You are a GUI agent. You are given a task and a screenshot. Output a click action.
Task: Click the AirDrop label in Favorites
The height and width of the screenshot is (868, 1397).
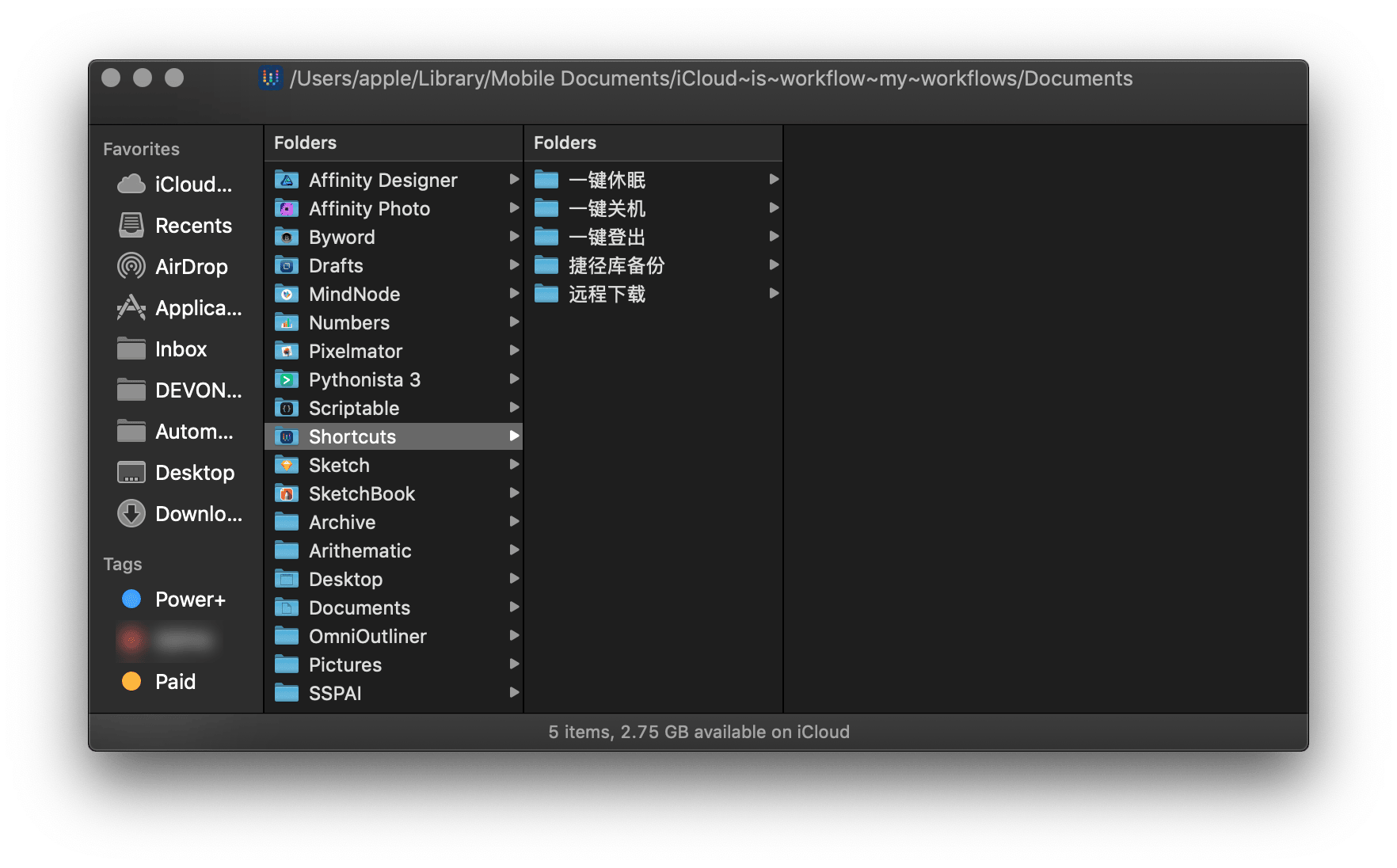click(191, 267)
